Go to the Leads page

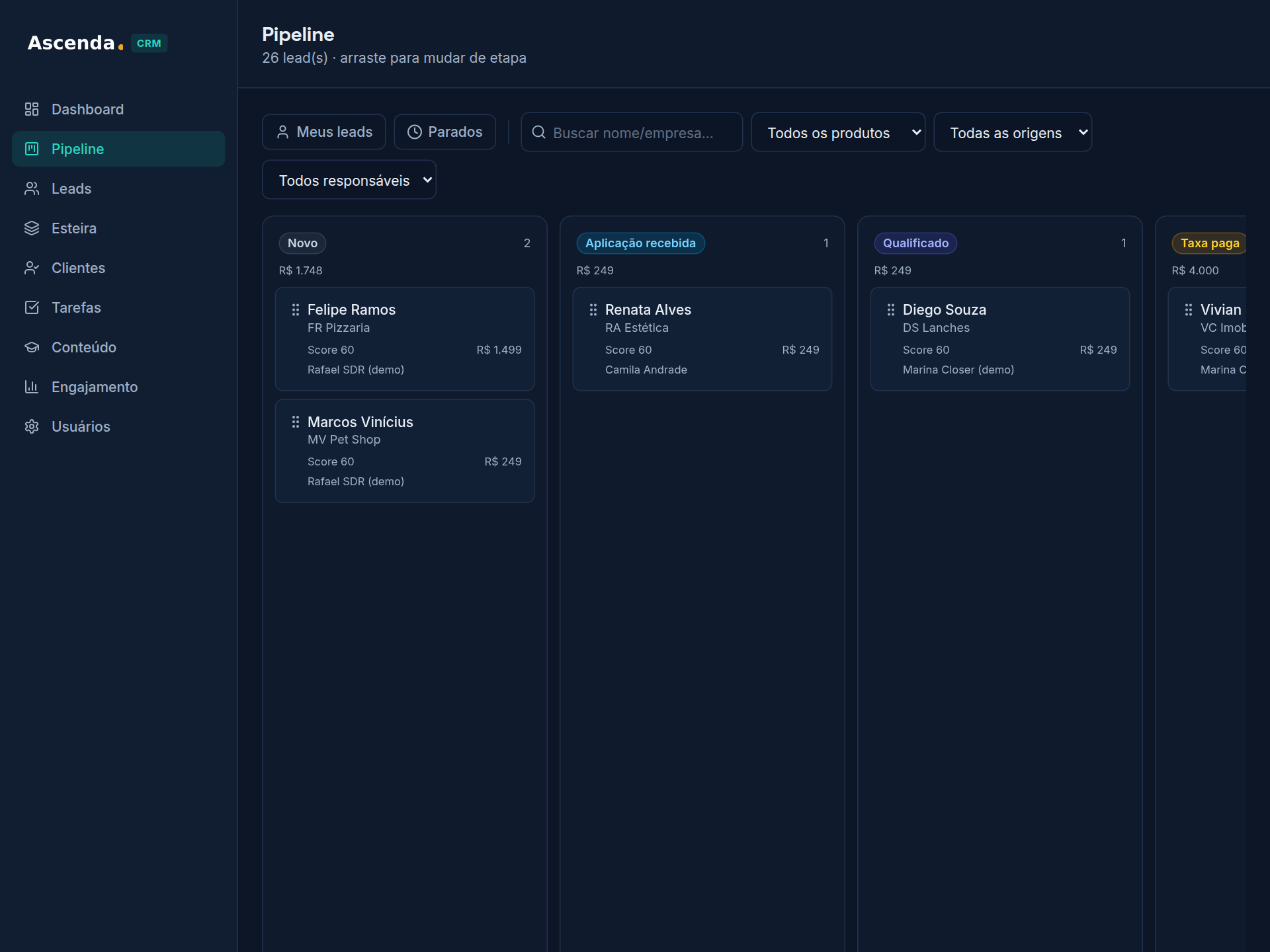tap(118, 188)
